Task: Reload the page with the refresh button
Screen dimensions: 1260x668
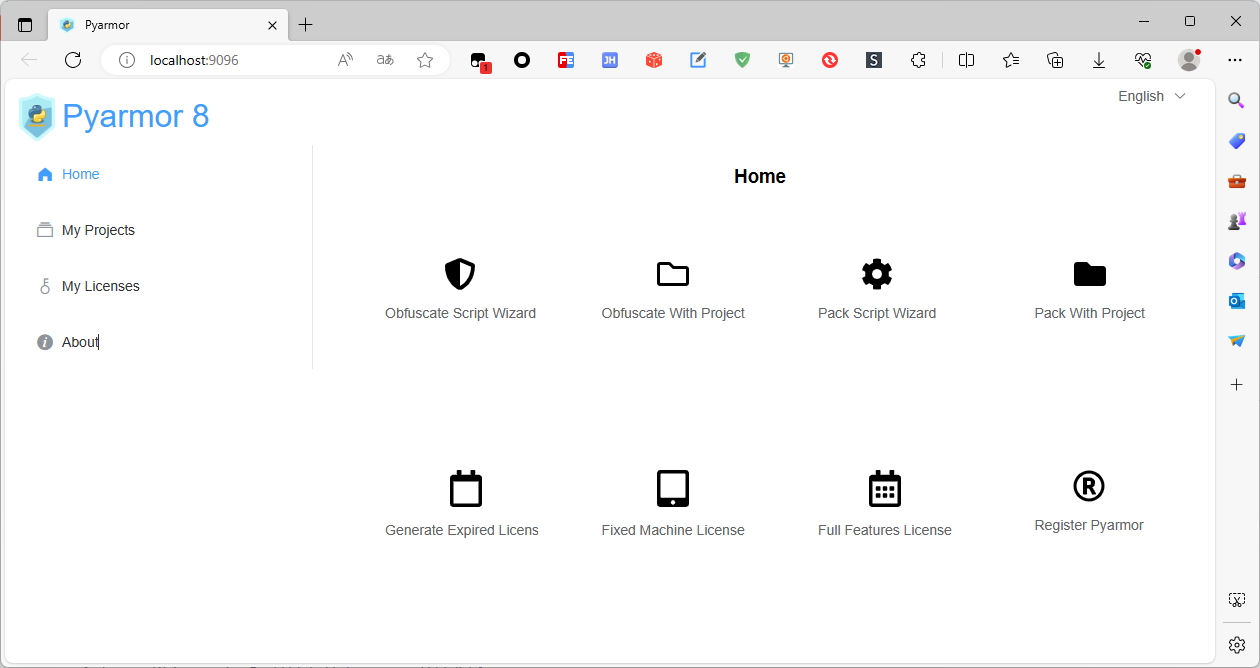Action: click(x=73, y=60)
